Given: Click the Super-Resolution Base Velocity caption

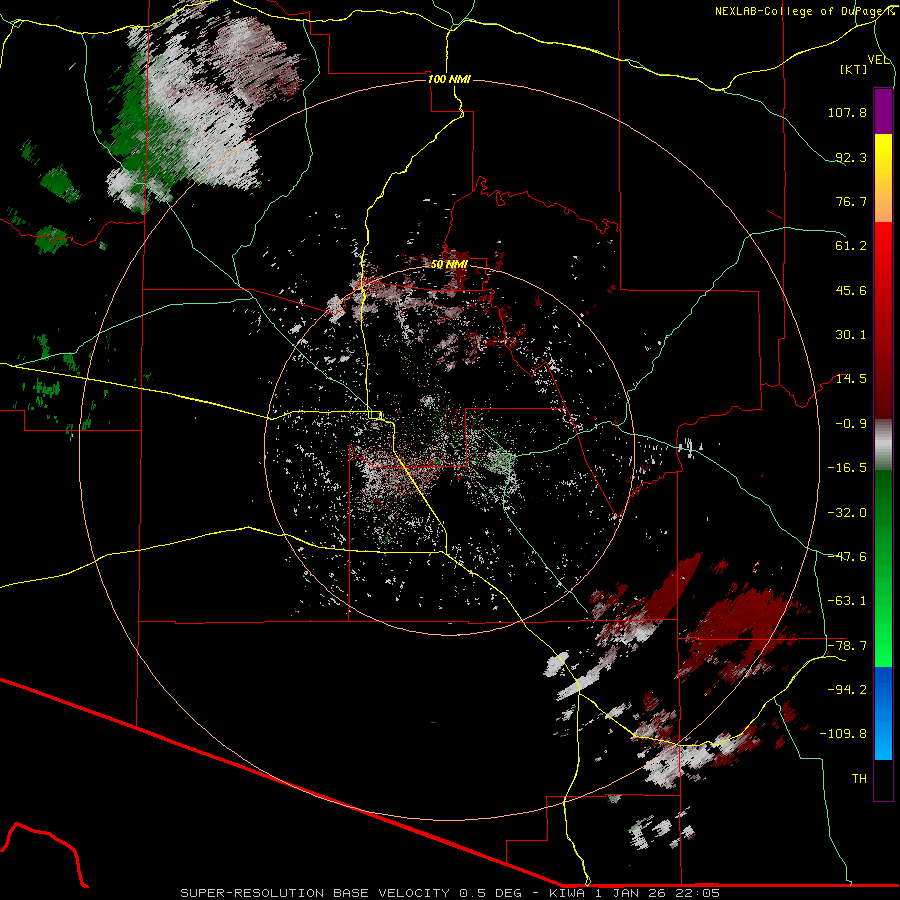Looking at the screenshot, I should click(449, 893).
